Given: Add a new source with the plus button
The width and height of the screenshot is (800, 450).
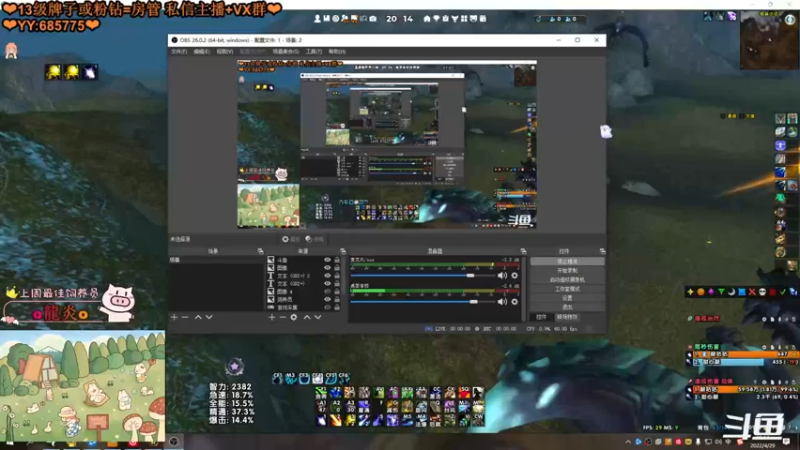Looking at the screenshot, I should [271, 317].
